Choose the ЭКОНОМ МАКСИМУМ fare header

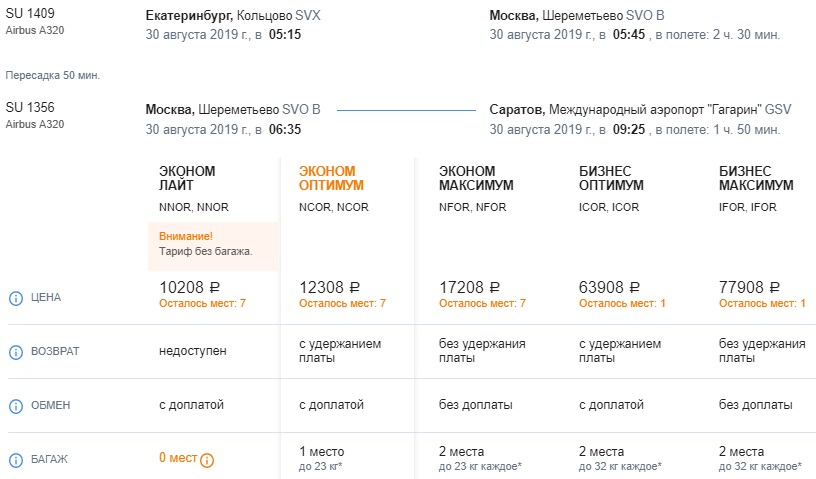[475, 178]
